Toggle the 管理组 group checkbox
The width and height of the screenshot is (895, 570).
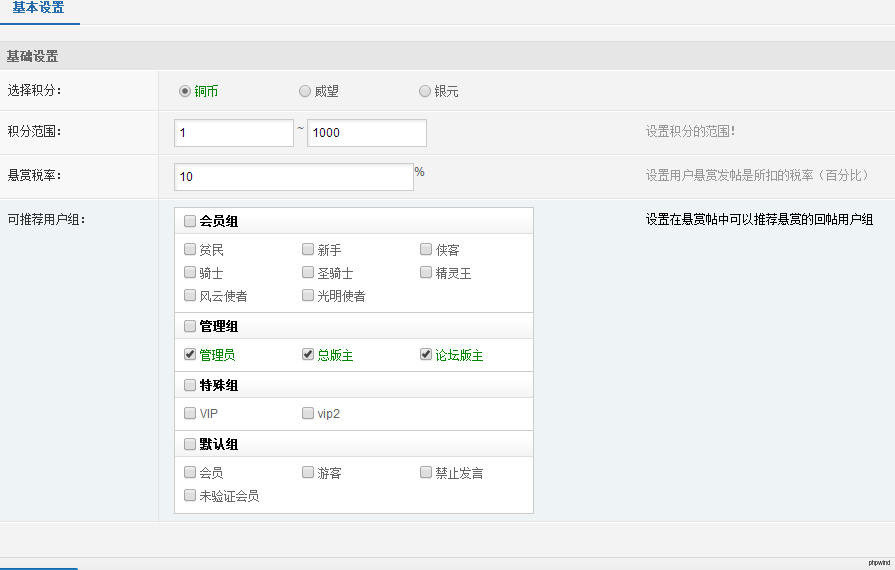pyautogui.click(x=190, y=326)
